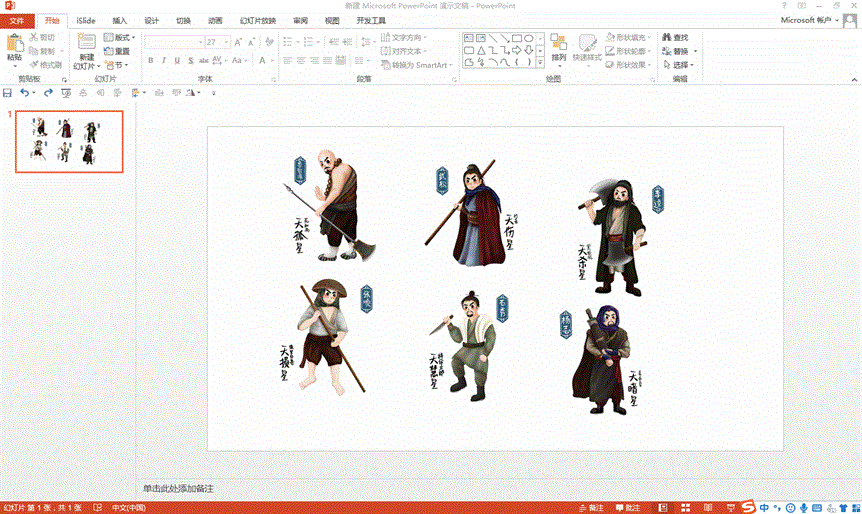Open the Arrange (排列) tool

point(558,47)
